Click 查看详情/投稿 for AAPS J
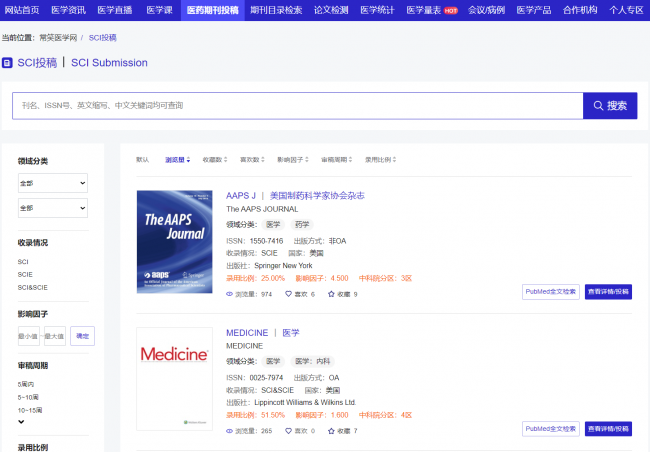650x452 pixels. (608, 292)
